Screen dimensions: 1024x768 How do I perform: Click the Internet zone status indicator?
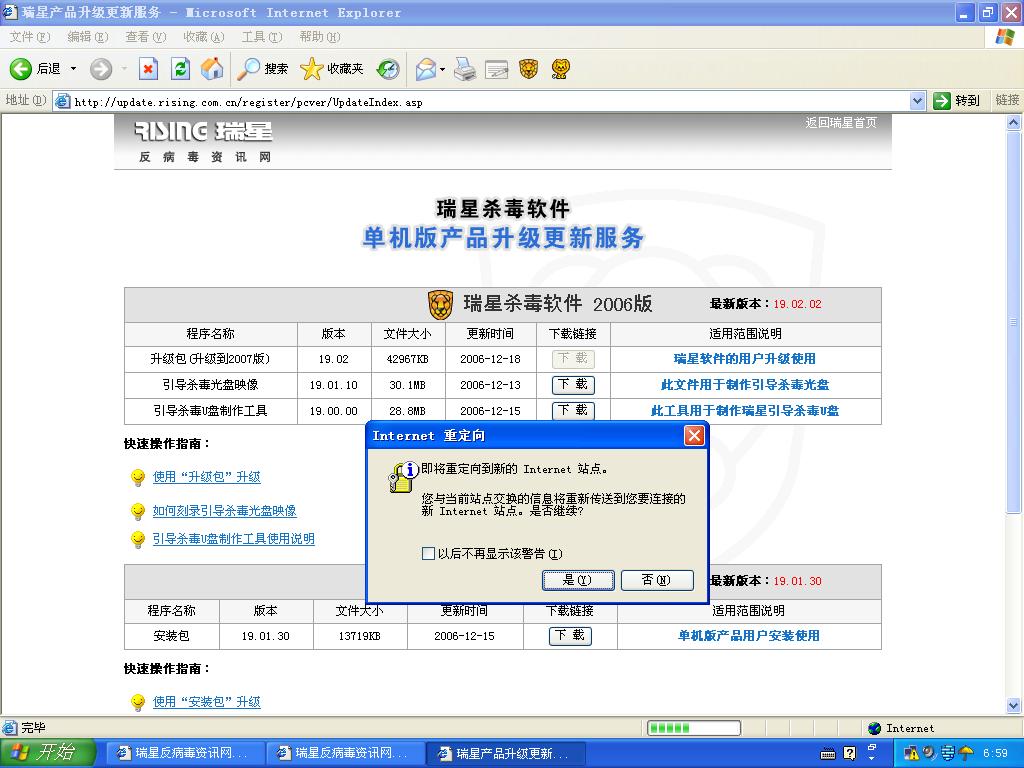pos(901,728)
